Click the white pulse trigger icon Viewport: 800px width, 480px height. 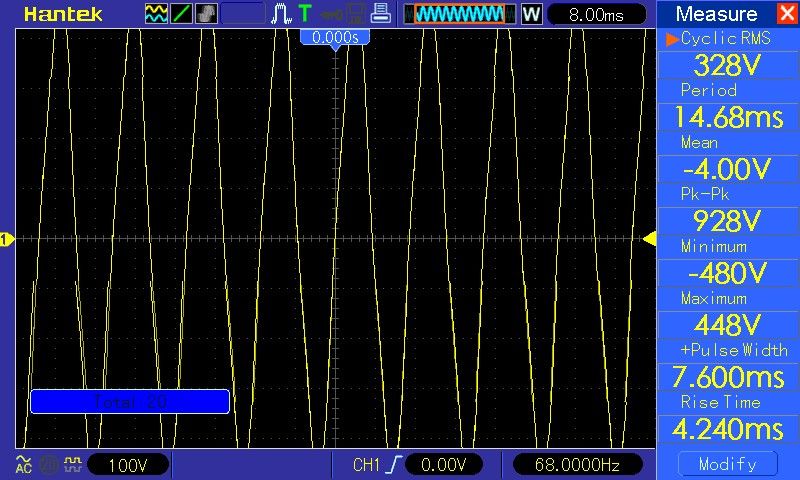click(281, 14)
